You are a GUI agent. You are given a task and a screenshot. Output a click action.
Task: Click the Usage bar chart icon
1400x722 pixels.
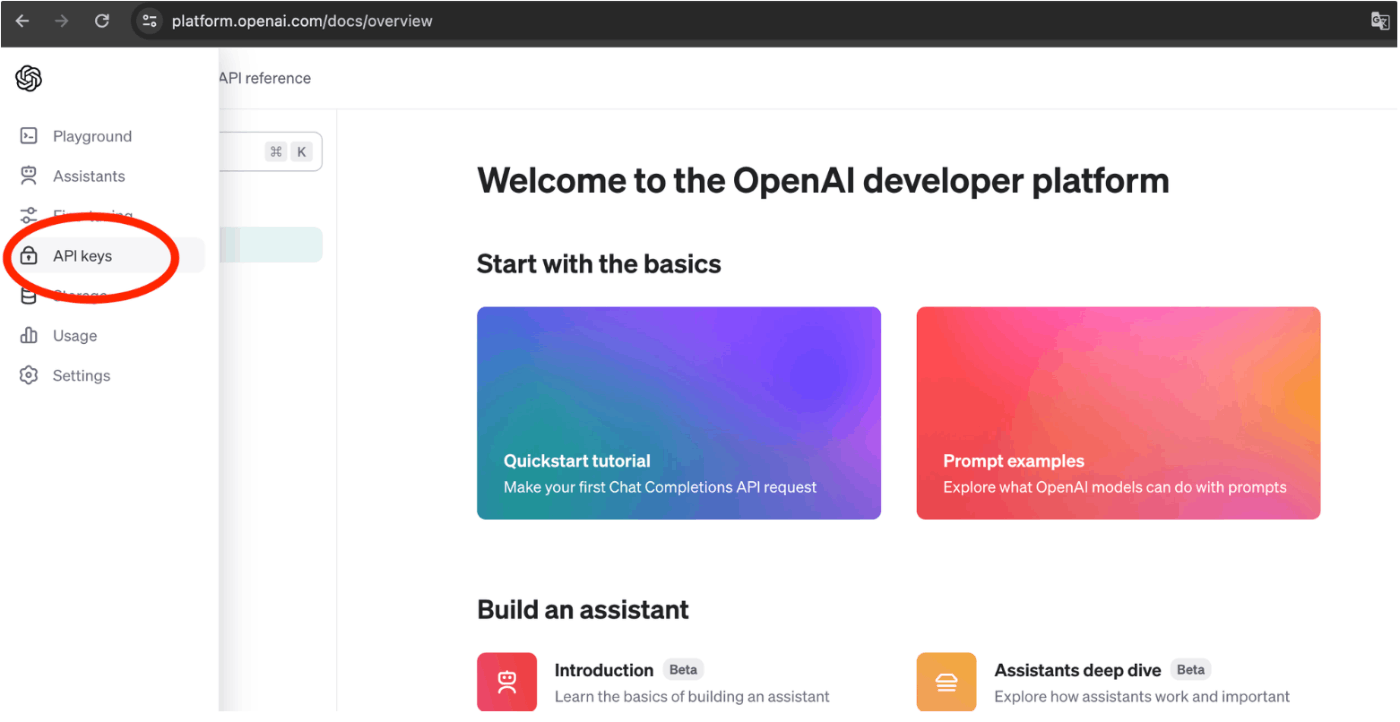tap(29, 336)
